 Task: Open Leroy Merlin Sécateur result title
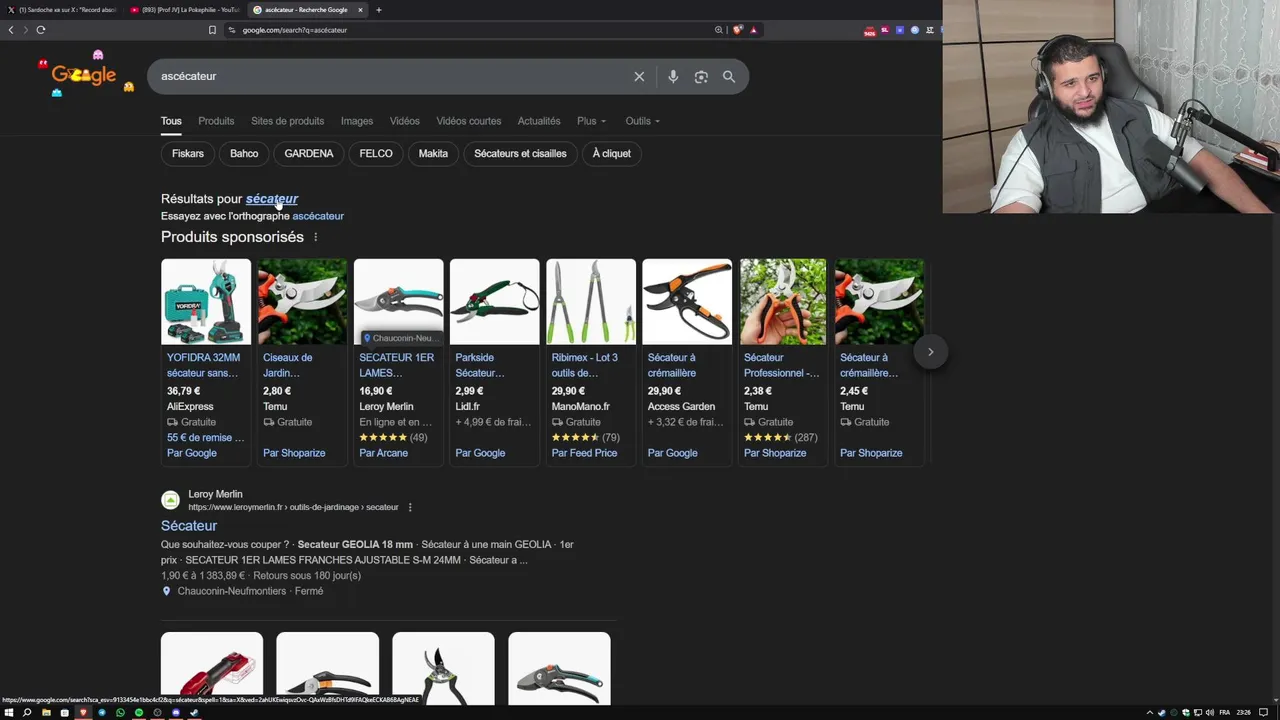click(x=189, y=526)
